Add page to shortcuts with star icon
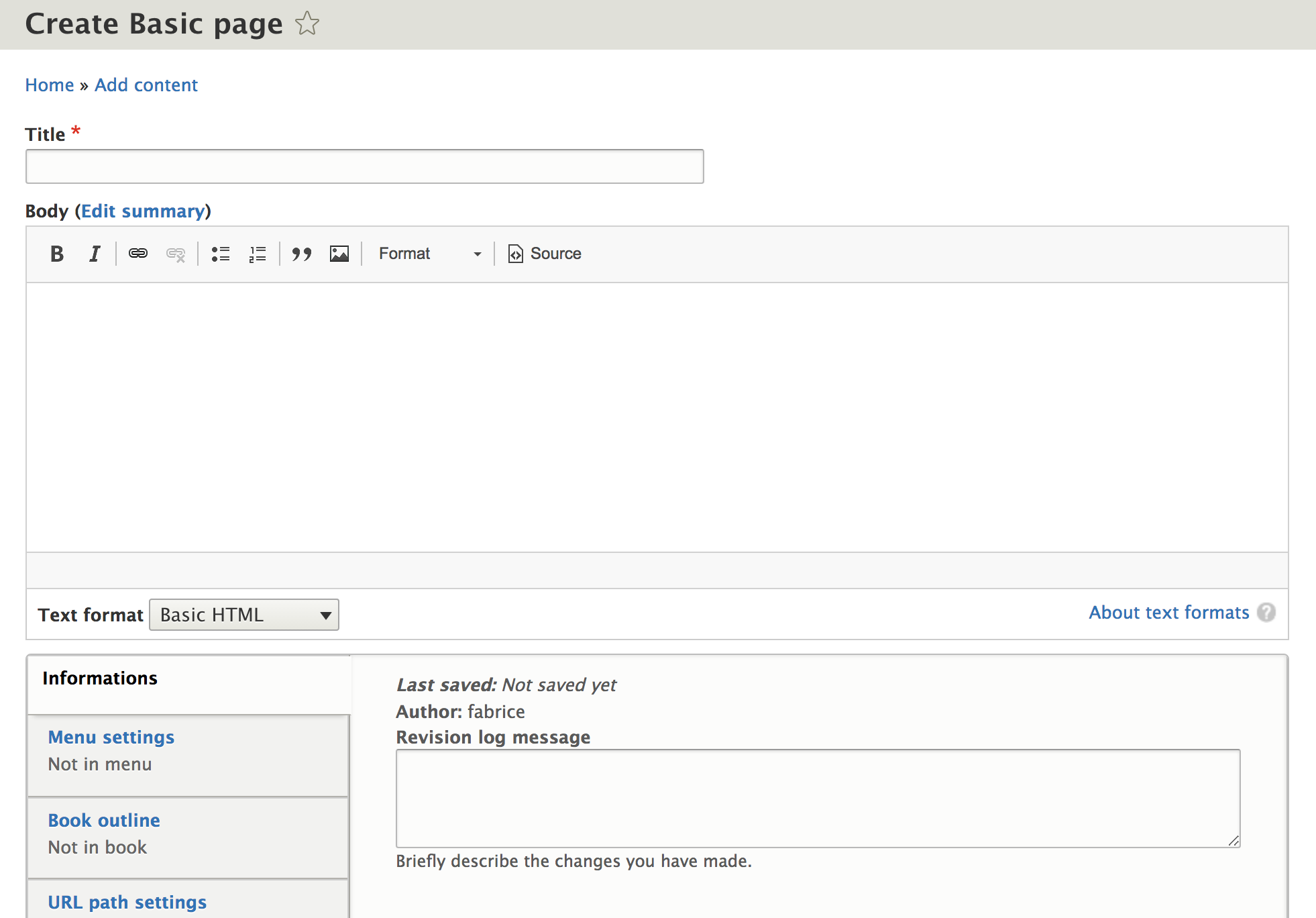The width and height of the screenshot is (1316, 918). pos(307,23)
